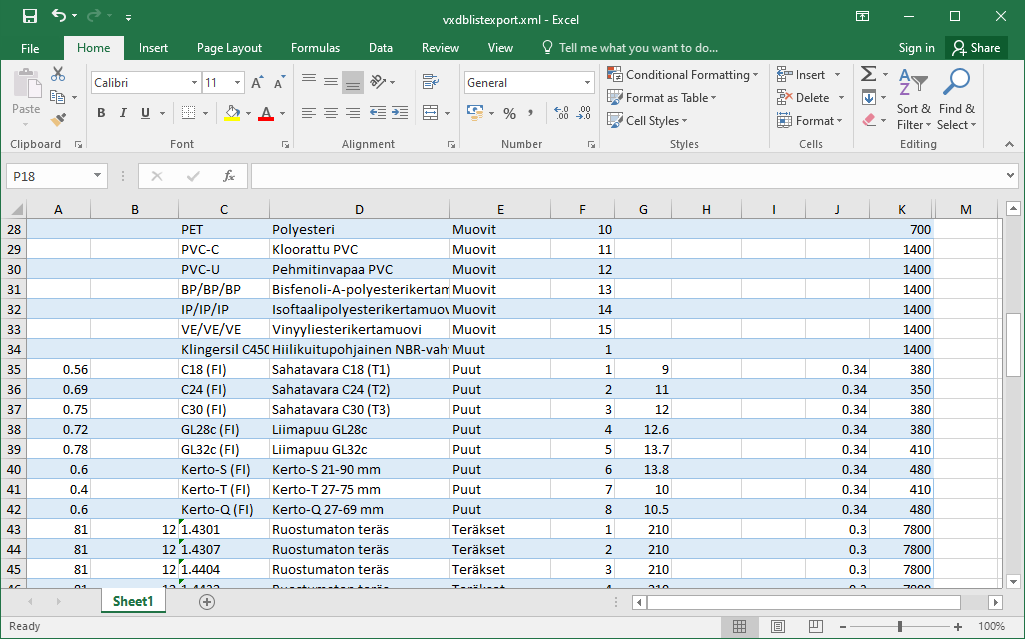Add a new sheet with plus icon
Screen dimensions: 1025x639
tap(207, 601)
